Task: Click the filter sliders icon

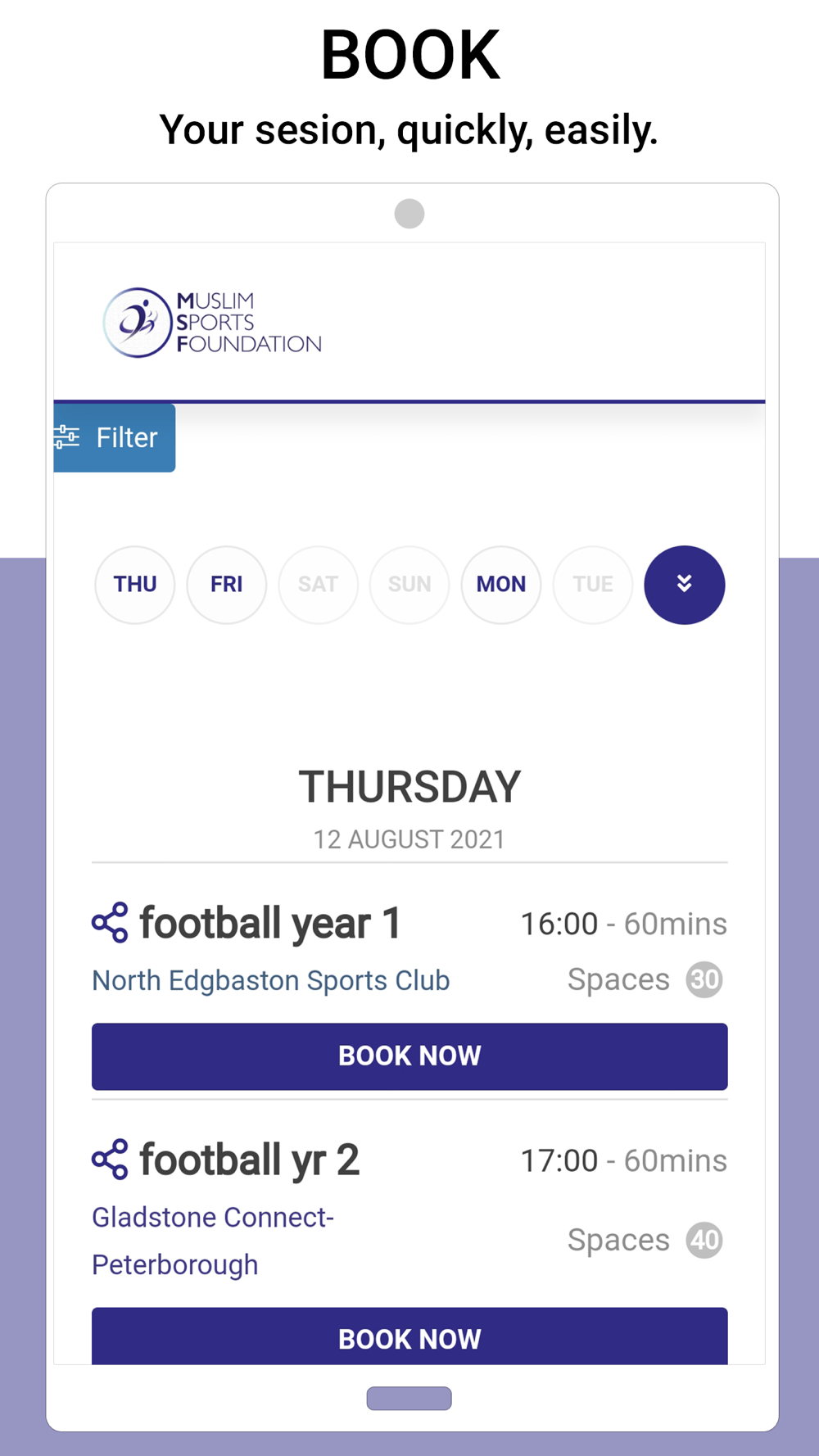Action: click(x=66, y=437)
